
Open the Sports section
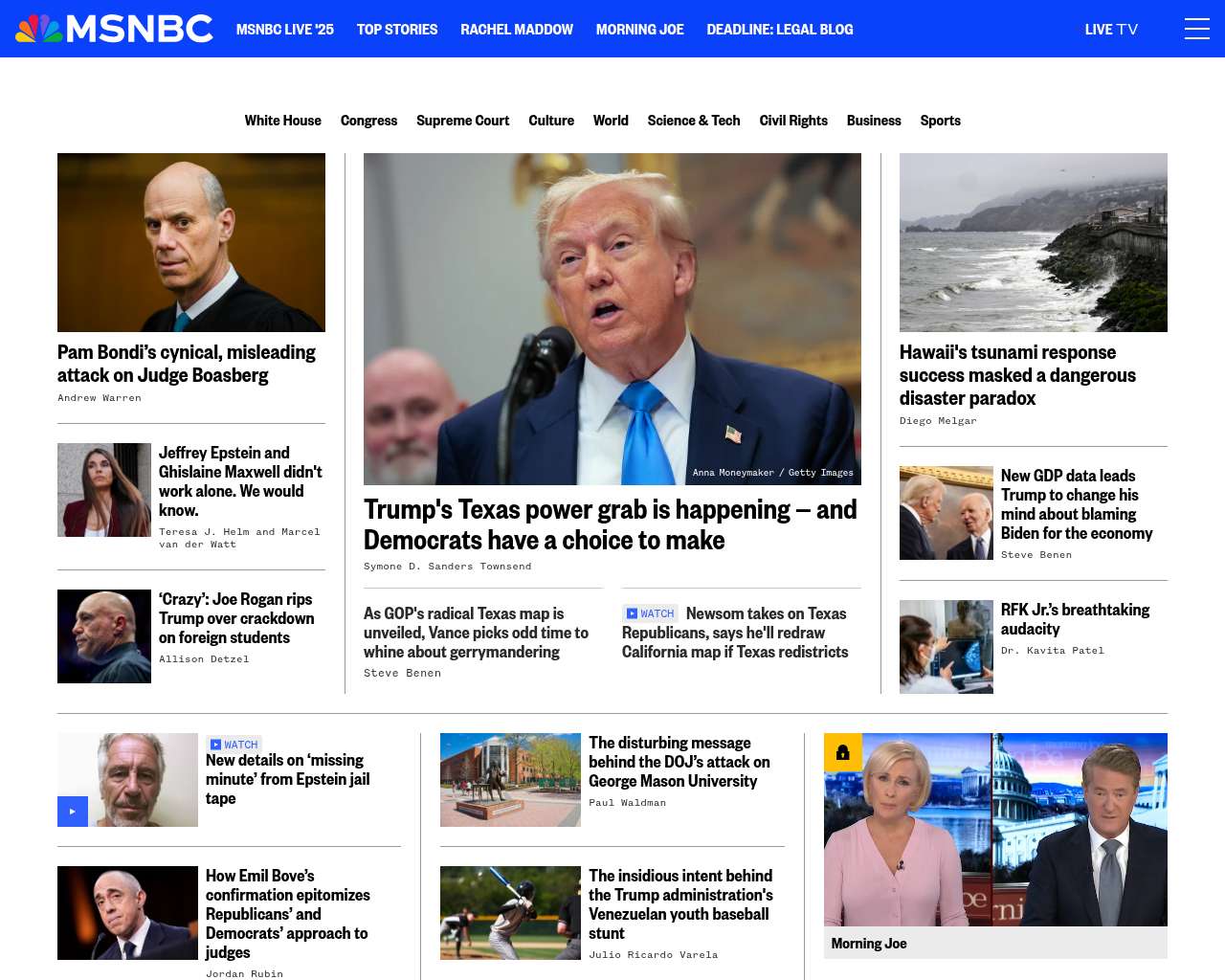coord(941,121)
